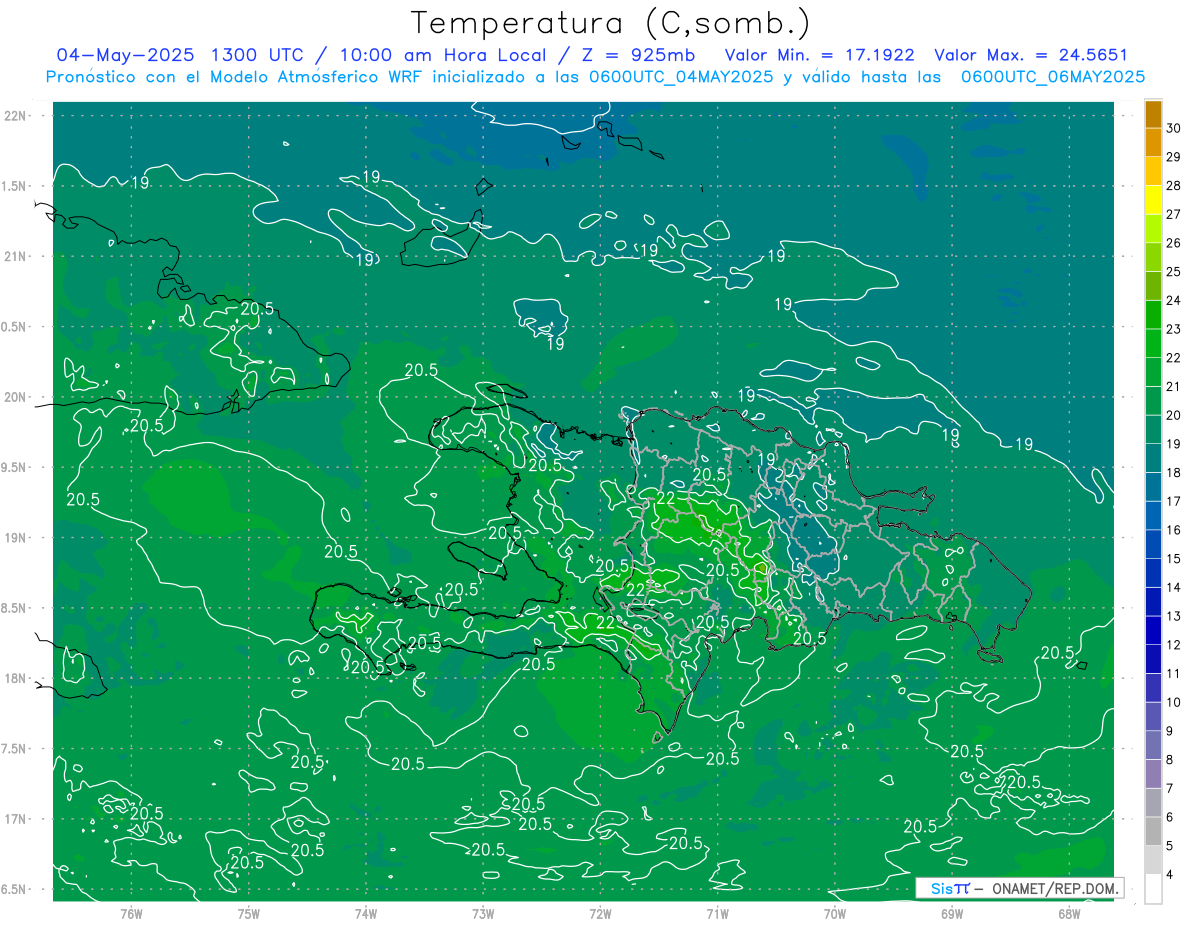This screenshot has width=1200, height=927.
Task: Click the "1.5N" latitude axis label
Action: (15, 186)
